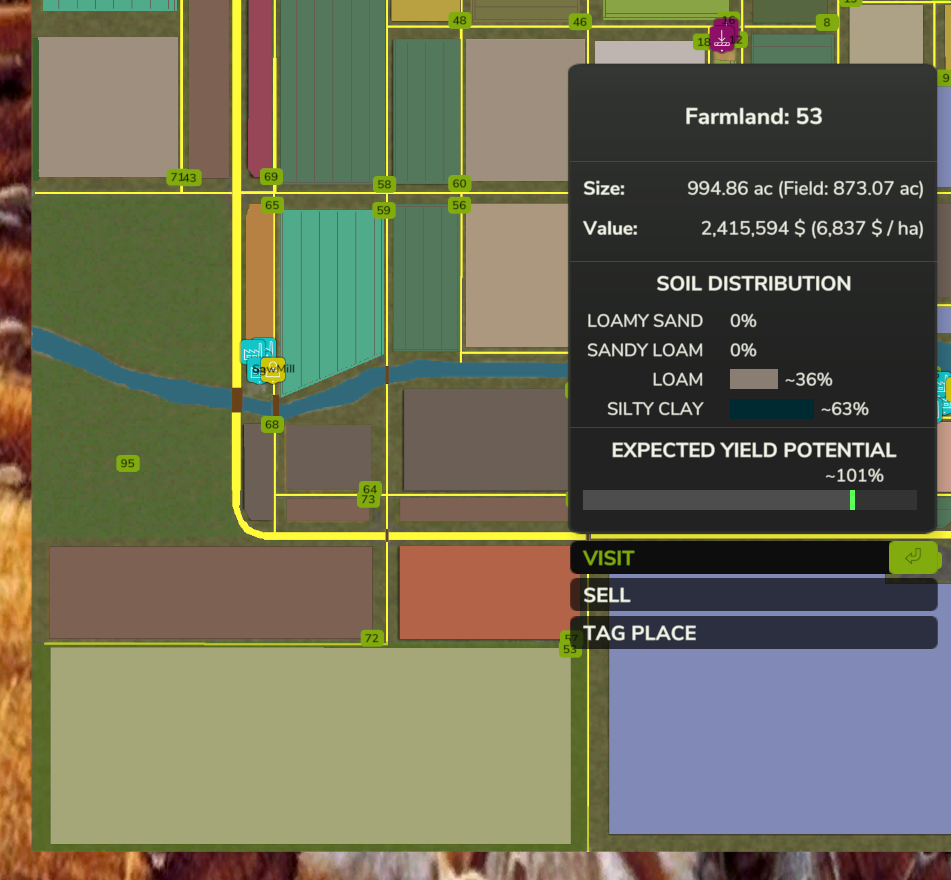951x880 pixels.
Task: Click the "Farmland: 53" title
Action: coord(753,116)
